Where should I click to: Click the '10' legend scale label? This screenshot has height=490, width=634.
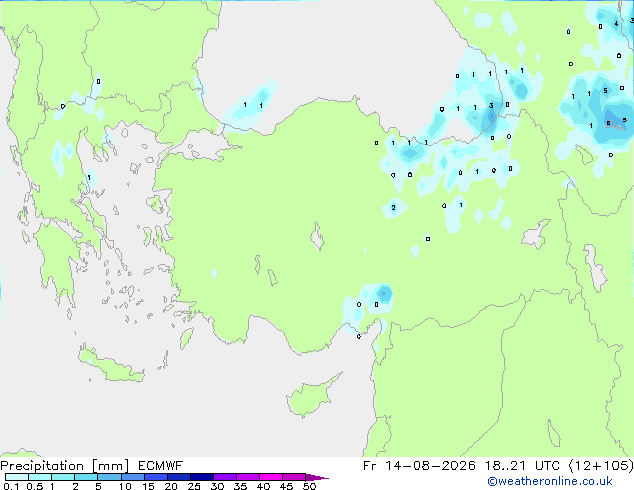pyautogui.click(x=125, y=486)
